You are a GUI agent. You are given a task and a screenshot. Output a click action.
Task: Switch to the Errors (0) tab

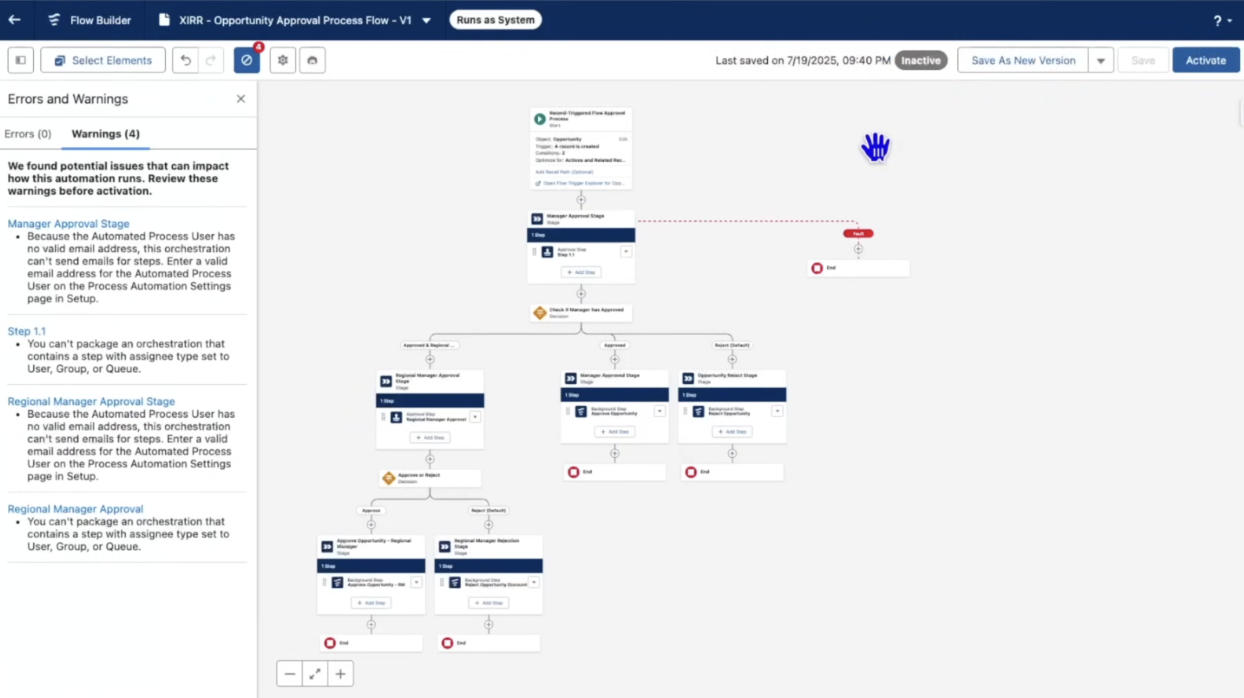28,134
